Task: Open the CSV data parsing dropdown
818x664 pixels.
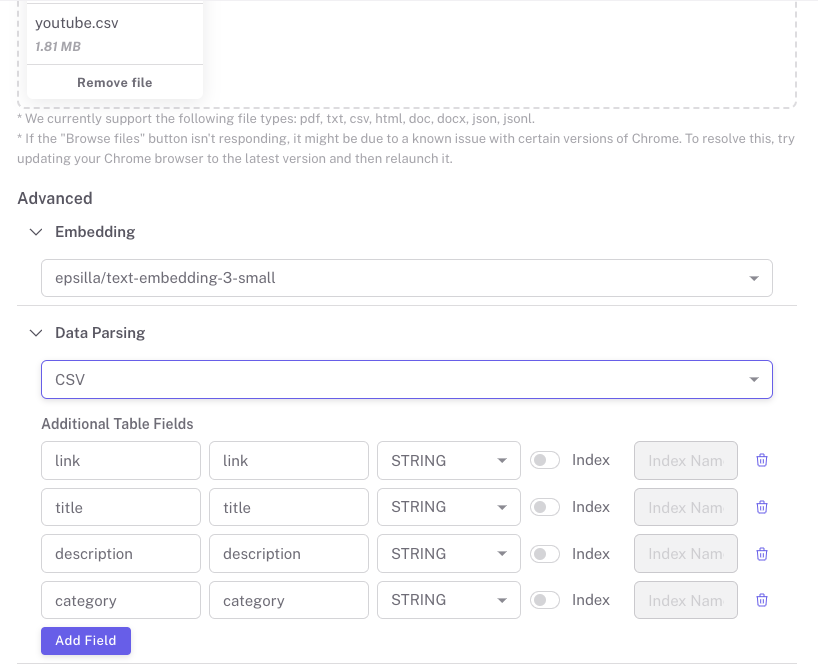Action: [406, 380]
